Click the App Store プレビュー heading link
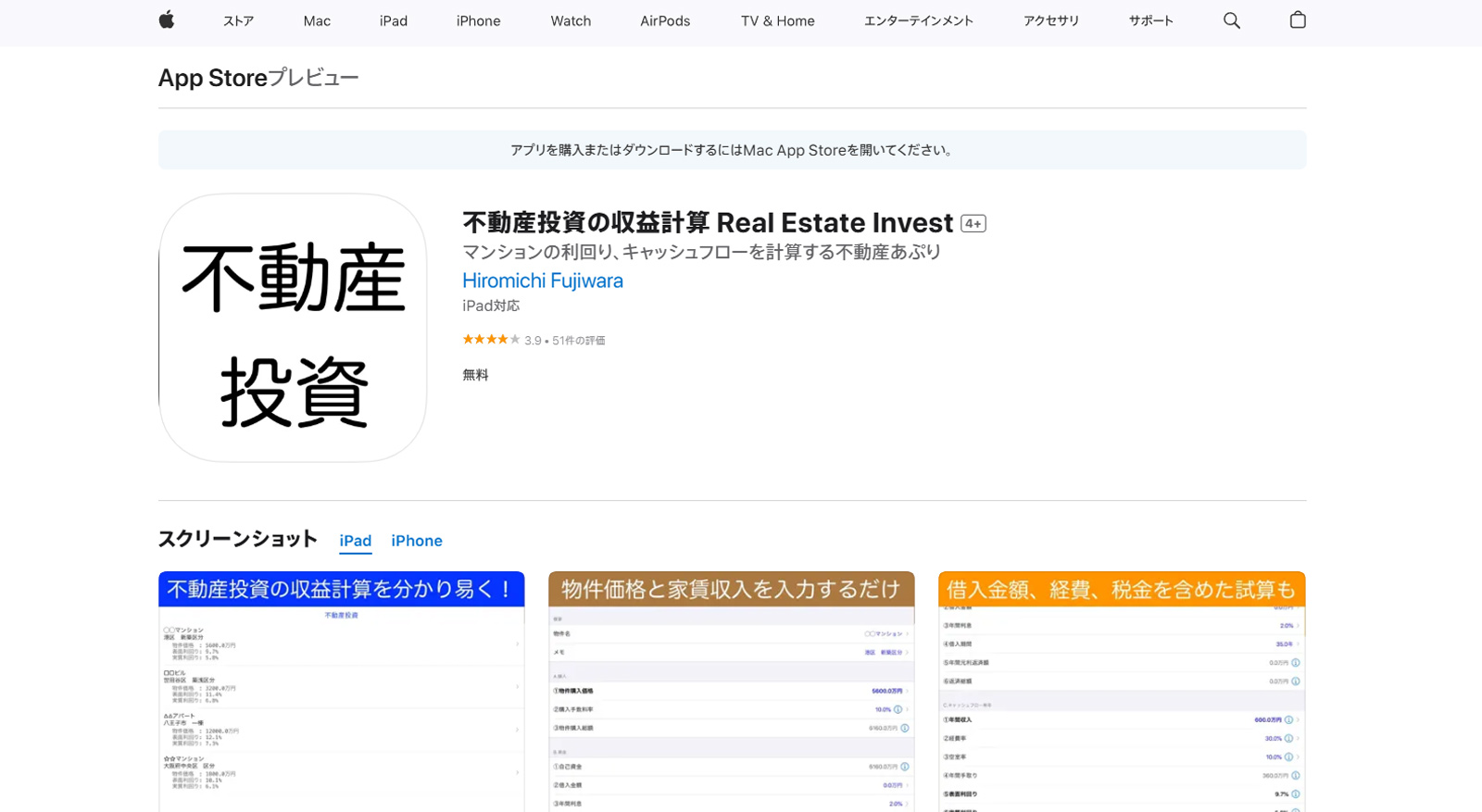This screenshot has height=812, width=1482. [x=258, y=78]
